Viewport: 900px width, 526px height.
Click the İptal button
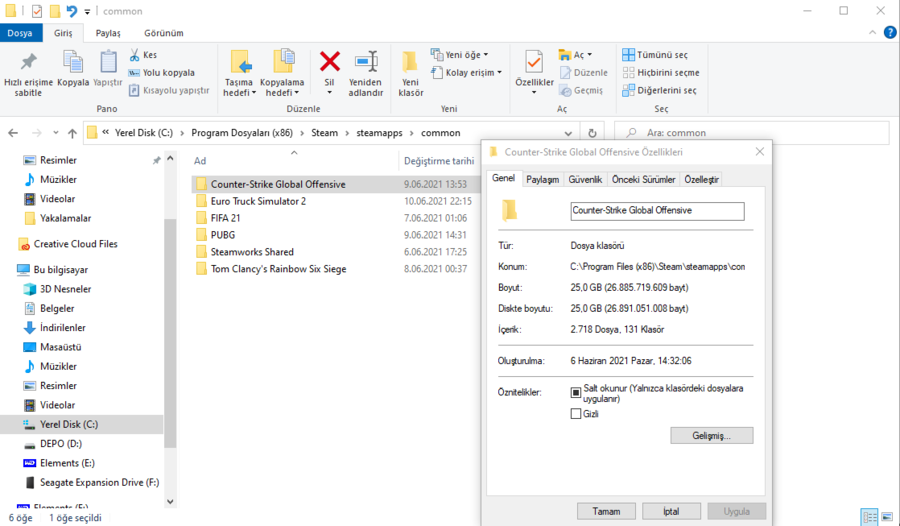[x=671, y=511]
